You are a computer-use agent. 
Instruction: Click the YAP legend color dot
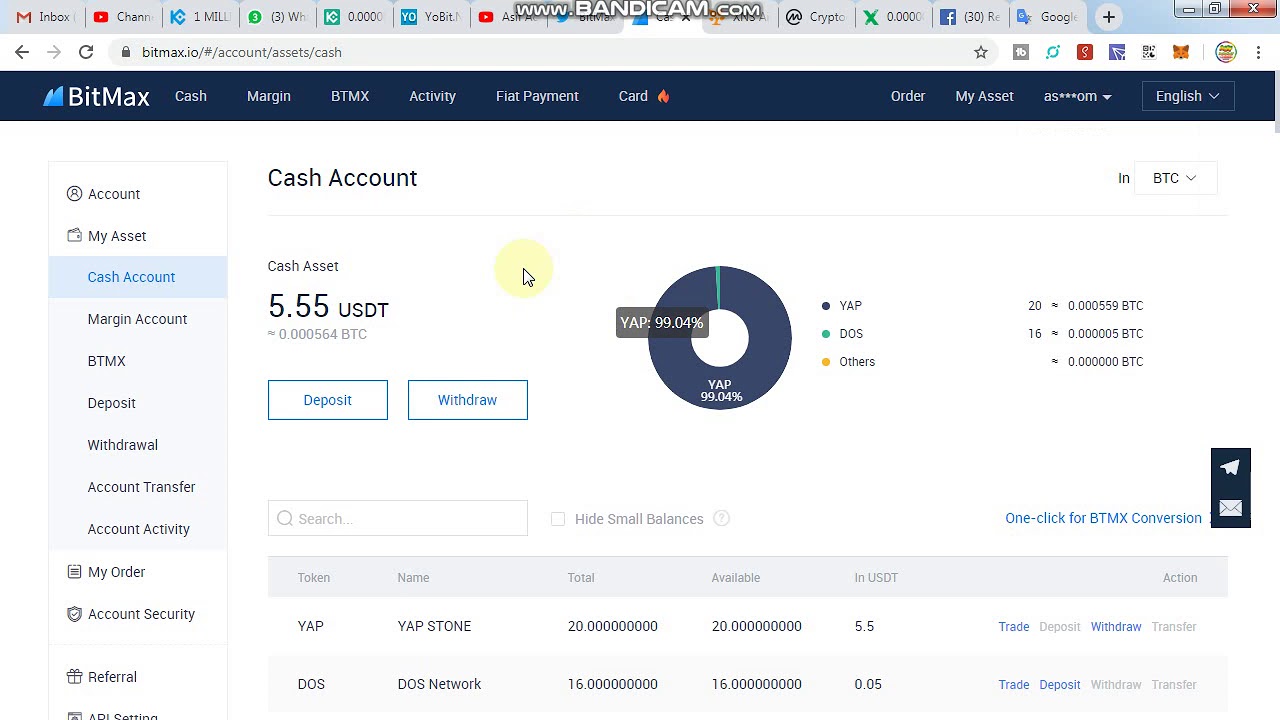pos(826,306)
